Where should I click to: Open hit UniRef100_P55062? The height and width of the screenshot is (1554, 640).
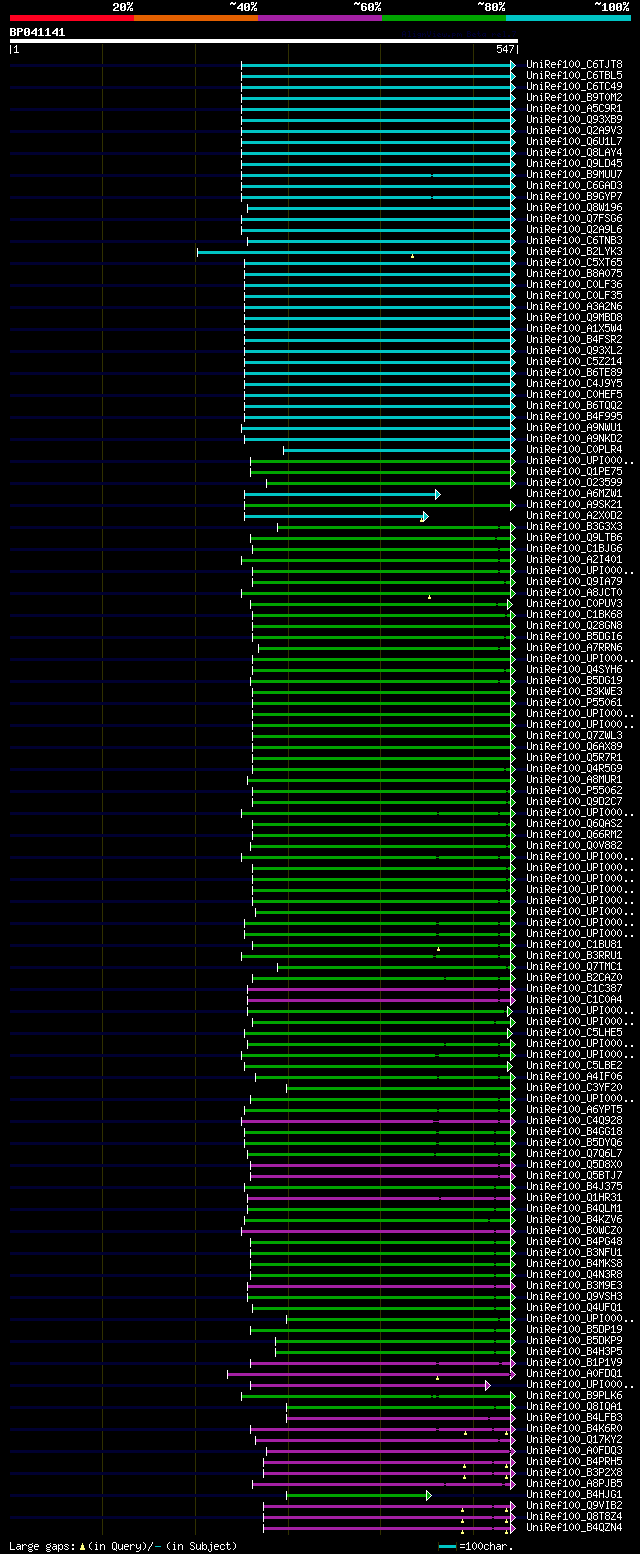pos(574,790)
